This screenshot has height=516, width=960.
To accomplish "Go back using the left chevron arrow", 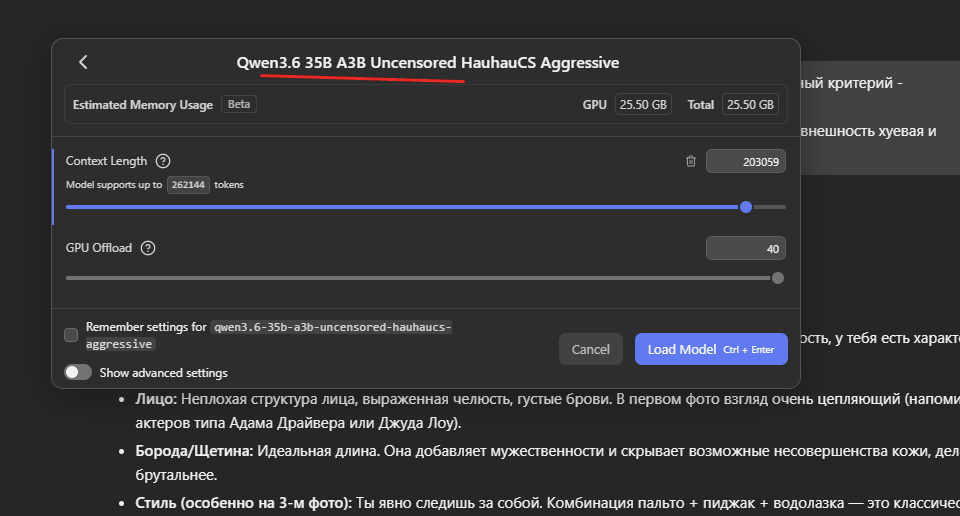I will (x=83, y=62).
